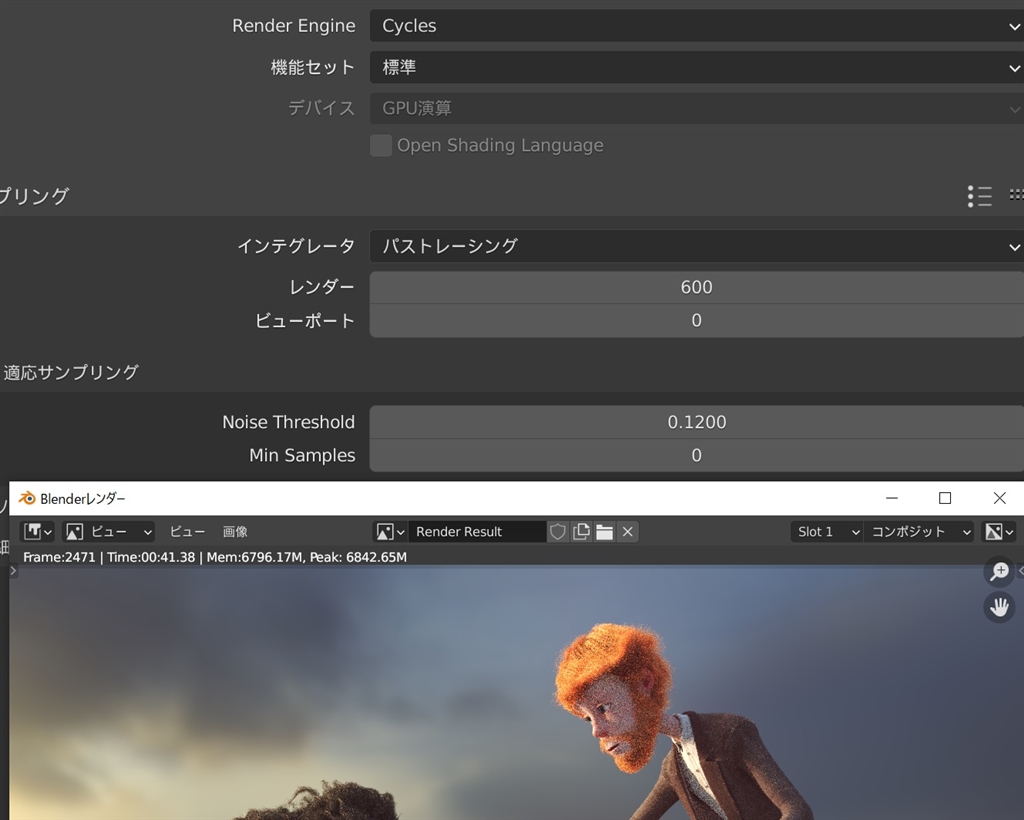Open the editor type selector in render window
Viewport: 1024px width, 820px height.
(x=37, y=532)
